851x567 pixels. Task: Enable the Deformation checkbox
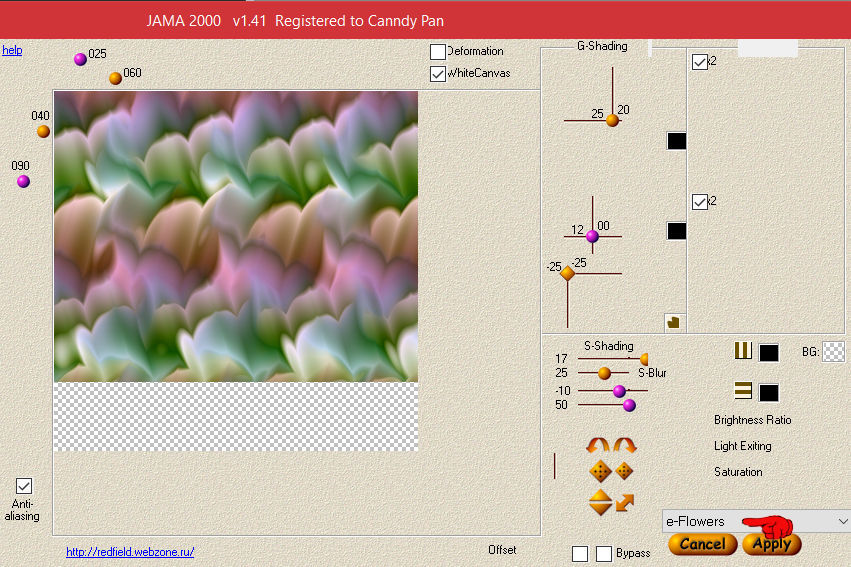coord(438,52)
